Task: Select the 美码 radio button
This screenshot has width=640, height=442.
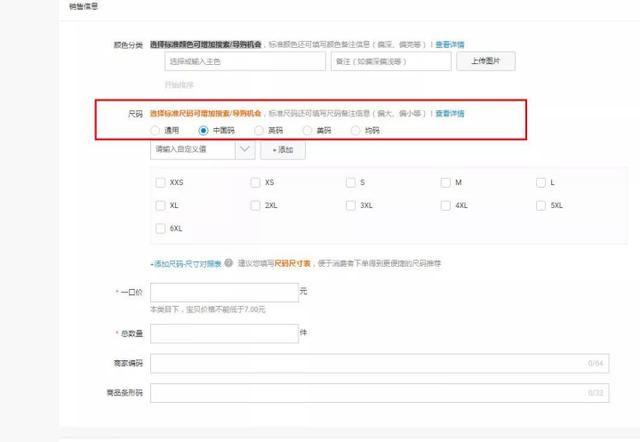Action: pyautogui.click(x=307, y=131)
